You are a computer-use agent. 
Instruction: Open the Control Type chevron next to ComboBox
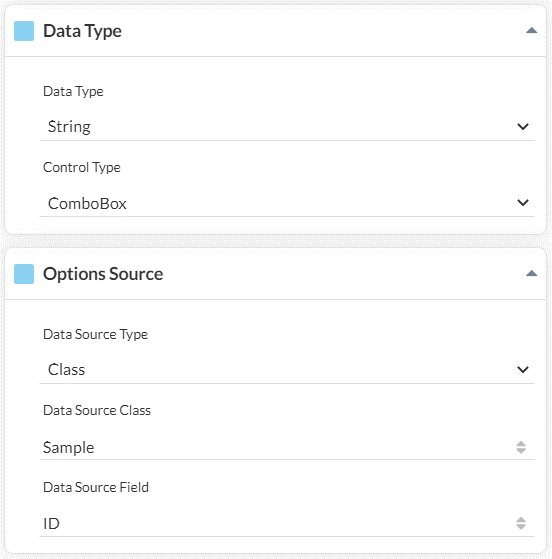pos(523,202)
